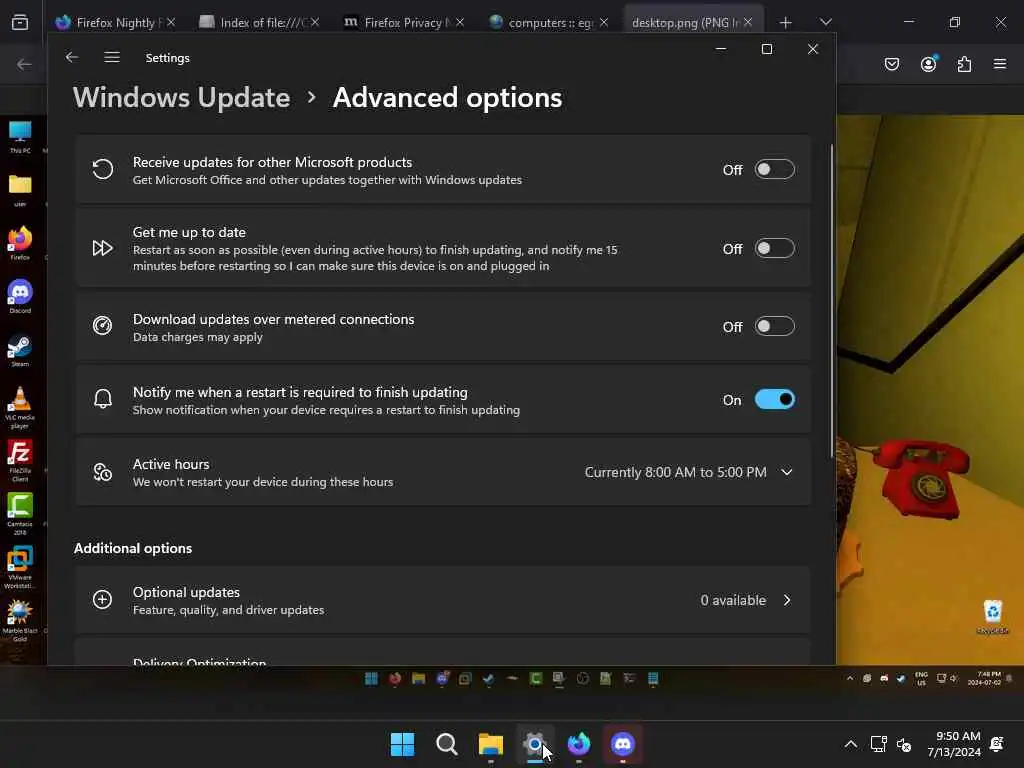Click the 'Additional options' heading
The image size is (1024, 768).
coord(133,549)
